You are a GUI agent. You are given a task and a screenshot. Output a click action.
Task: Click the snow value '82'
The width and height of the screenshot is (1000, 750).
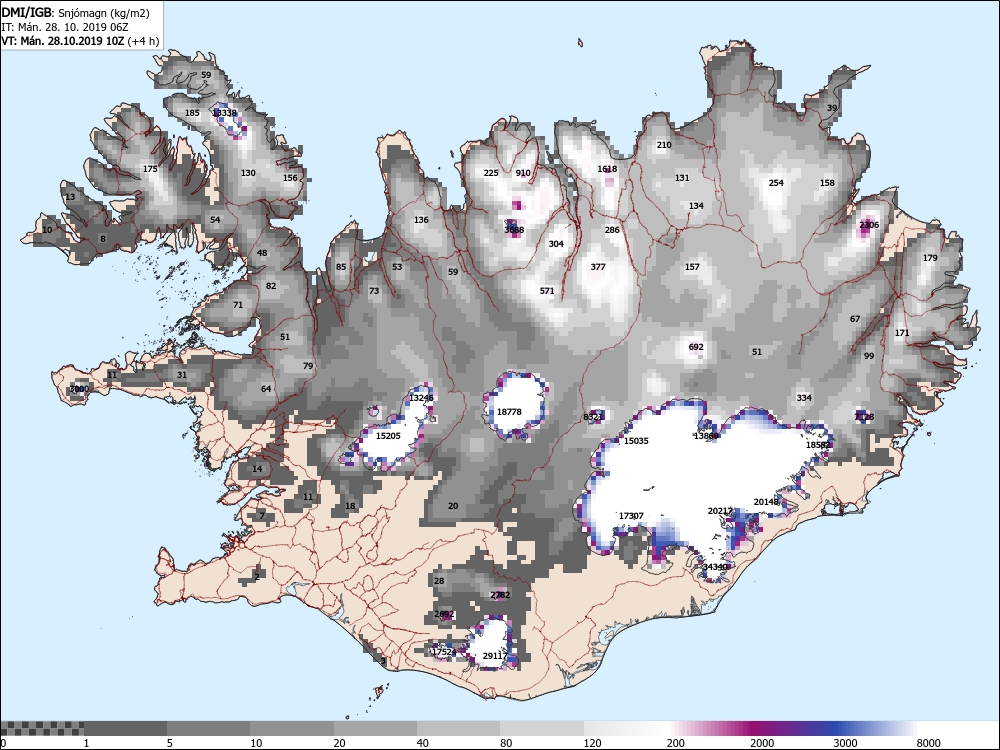point(271,286)
